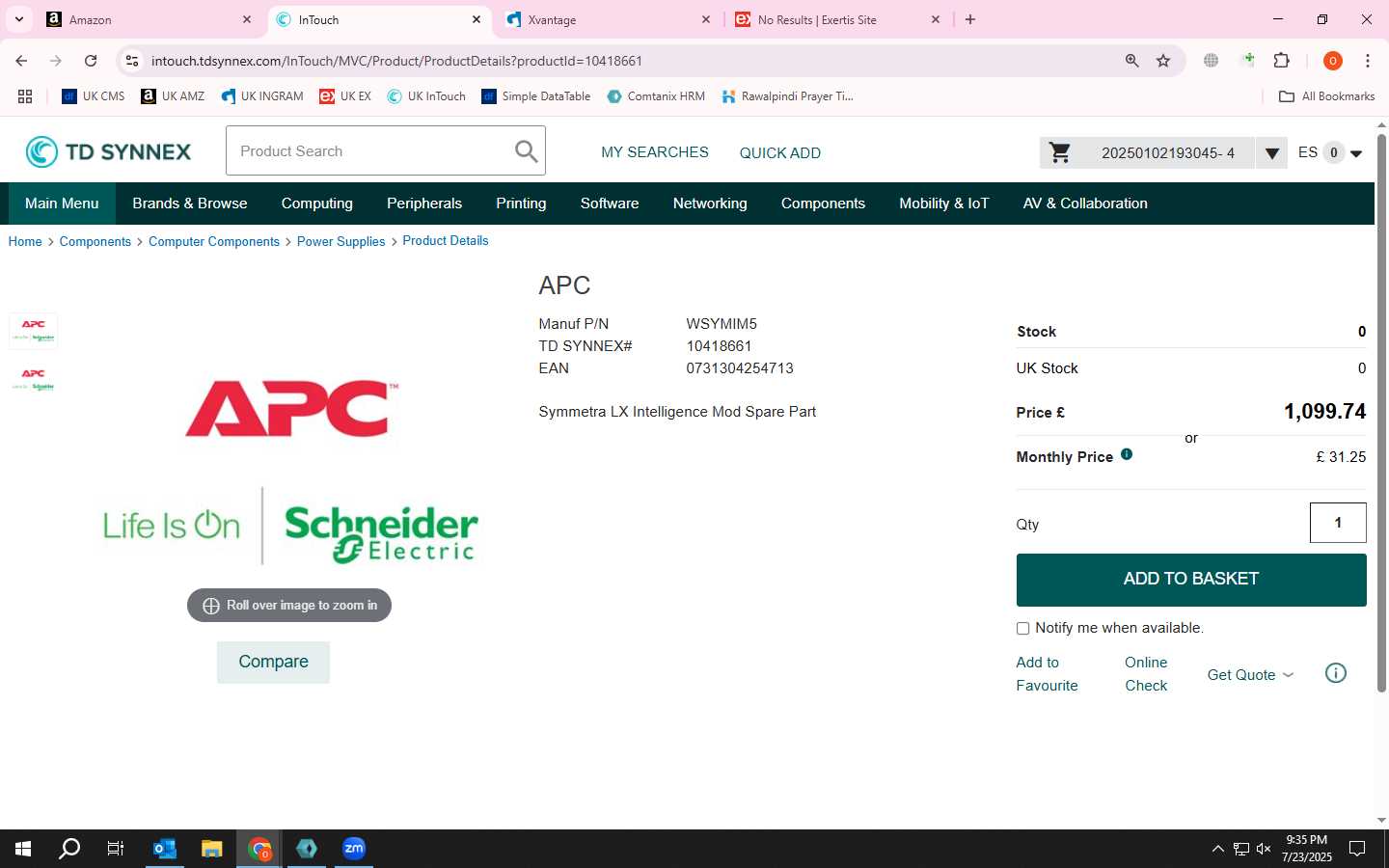Open Brands & Browse menu
This screenshot has width=1389, height=868.
(190, 203)
